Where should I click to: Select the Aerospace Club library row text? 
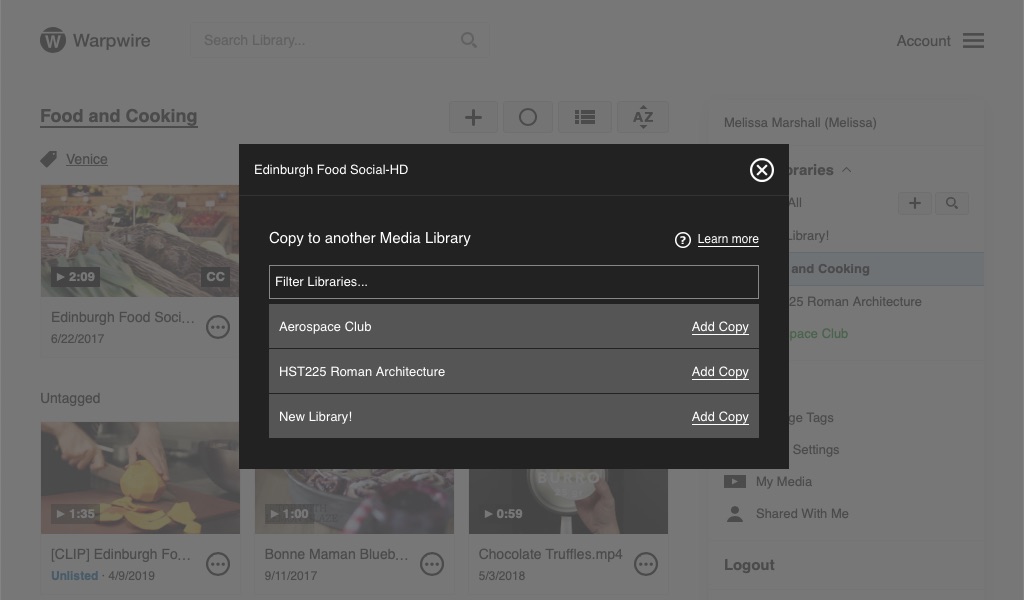(325, 326)
